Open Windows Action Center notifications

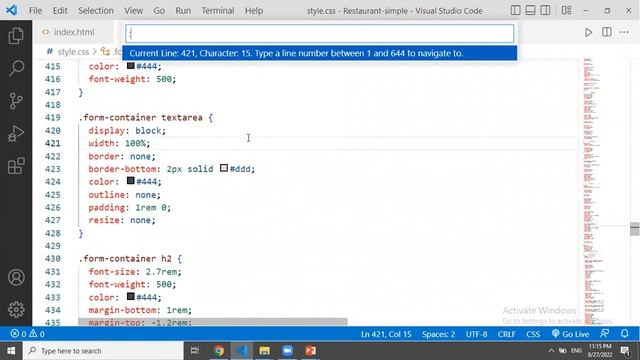[x=625, y=351]
